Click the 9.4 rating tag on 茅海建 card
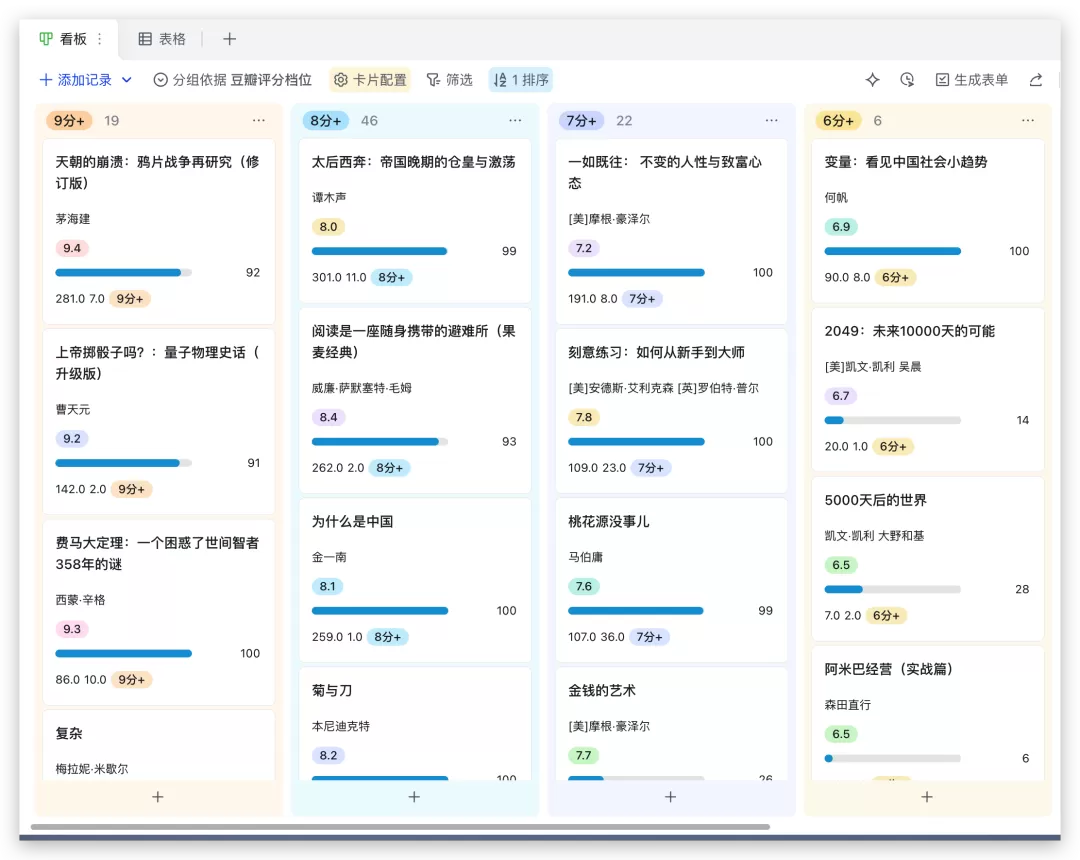Viewport: 1080px width, 860px height. (x=72, y=248)
